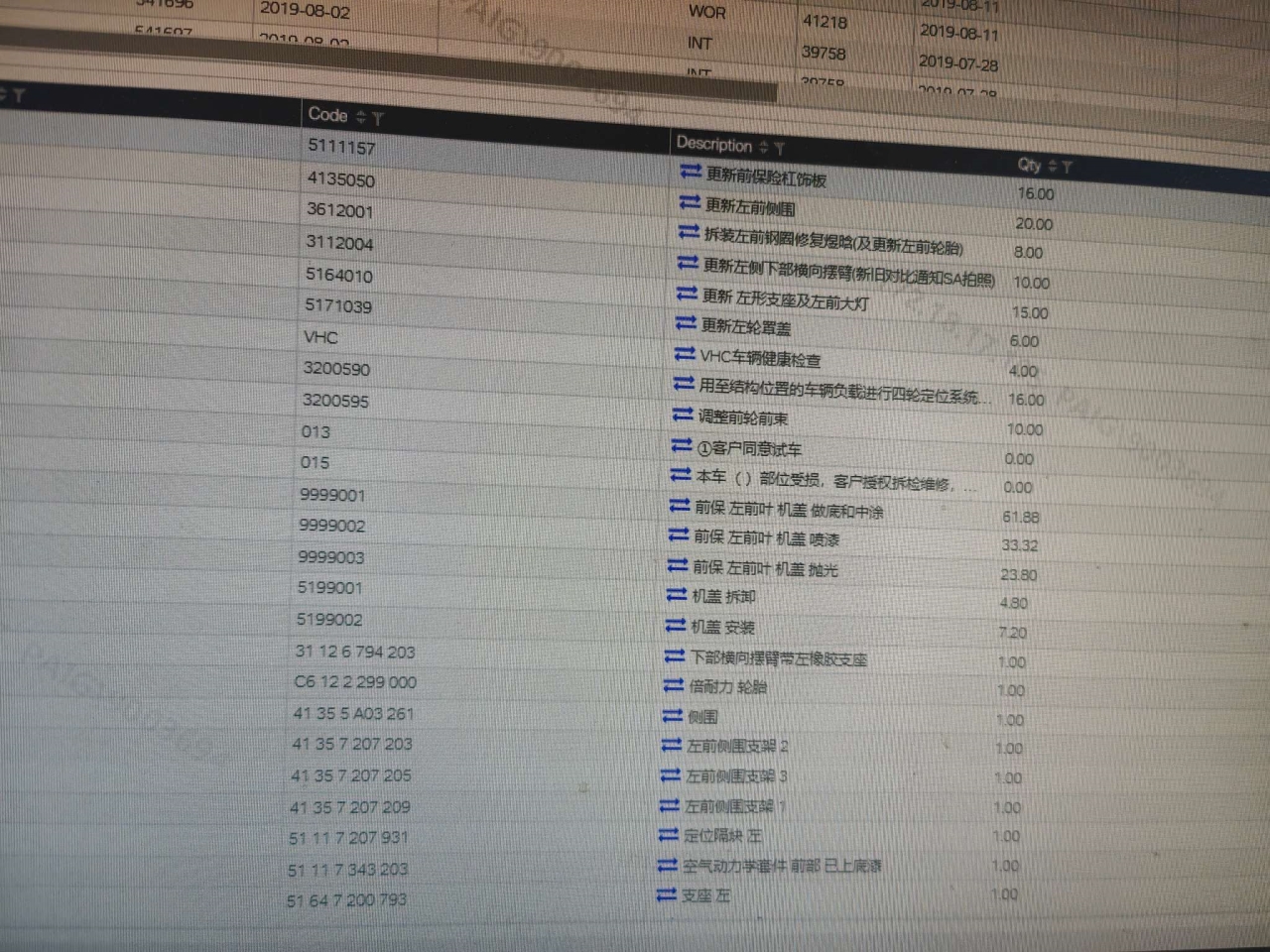Click swap icon in row 5171039
Image resolution: width=1270 pixels, height=952 pixels.
(x=686, y=322)
